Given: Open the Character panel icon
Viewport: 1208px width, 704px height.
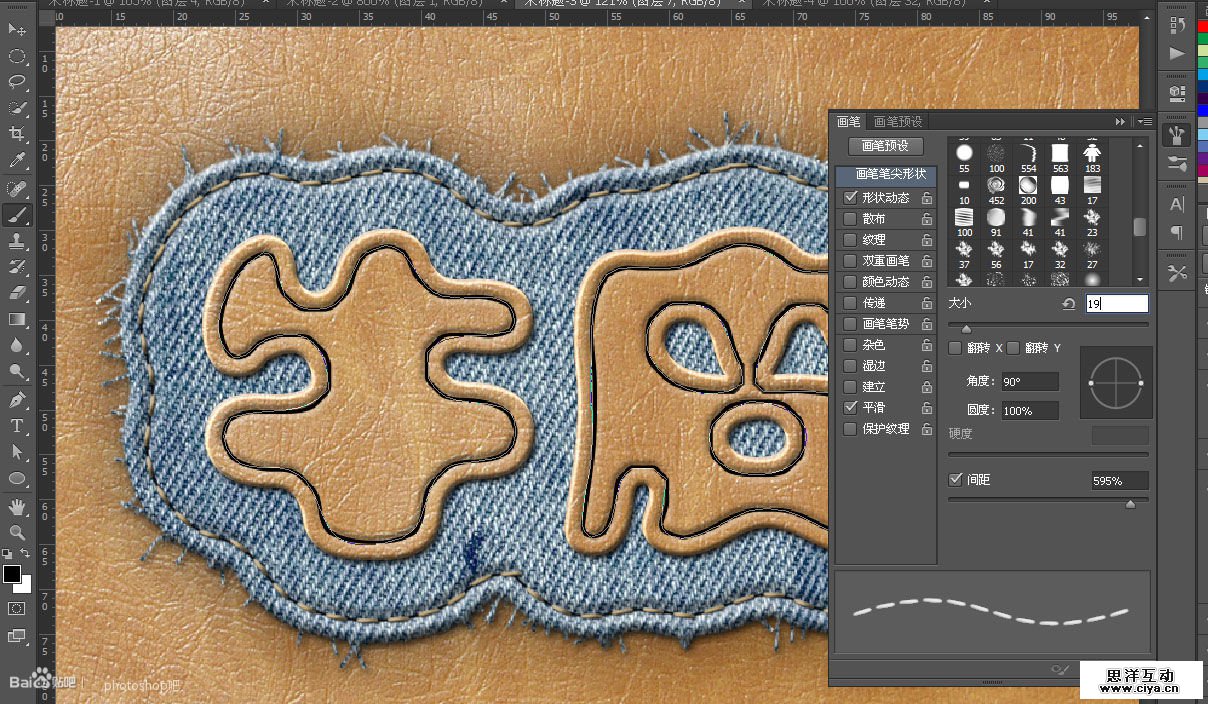Looking at the screenshot, I should (x=1177, y=205).
